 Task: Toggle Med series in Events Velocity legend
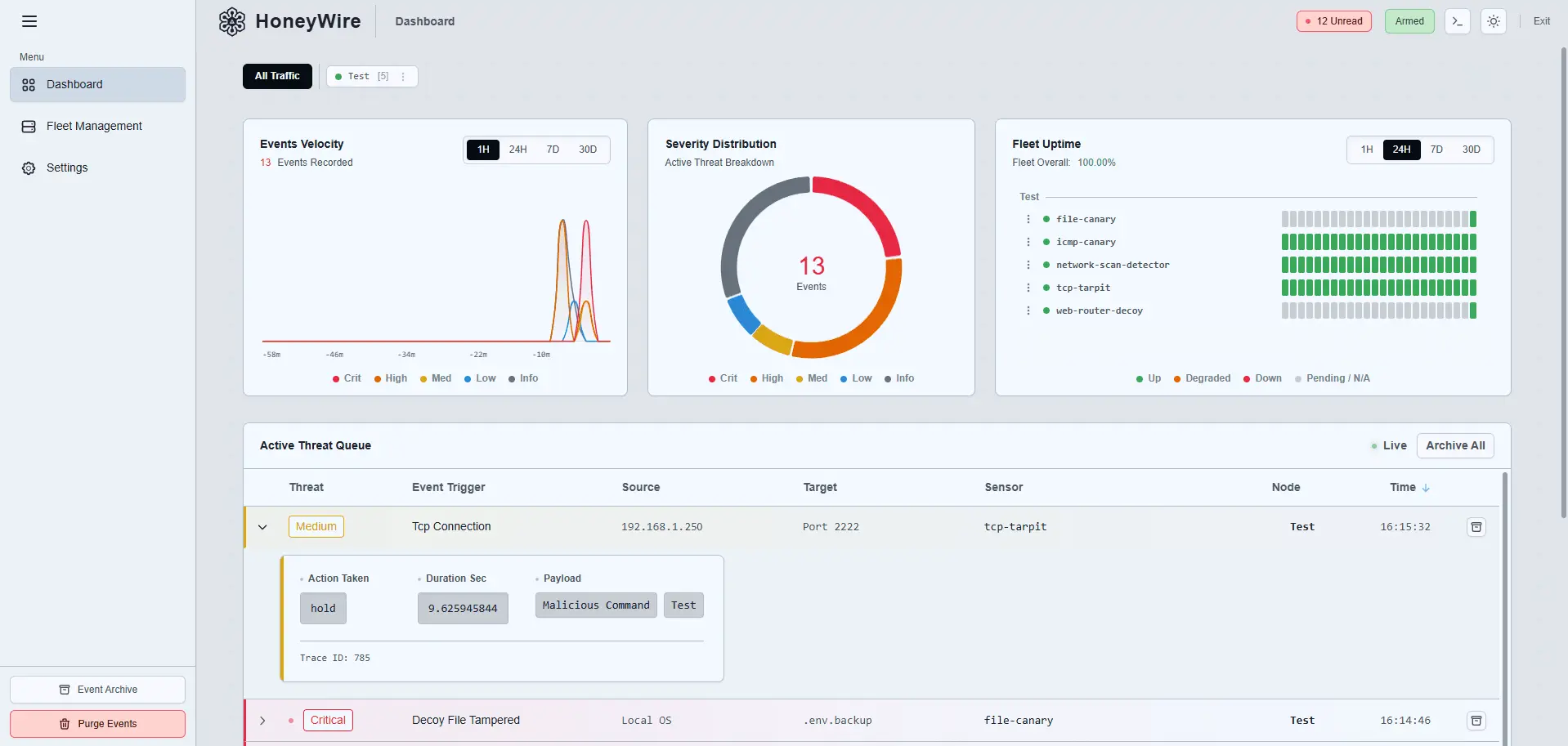436,378
